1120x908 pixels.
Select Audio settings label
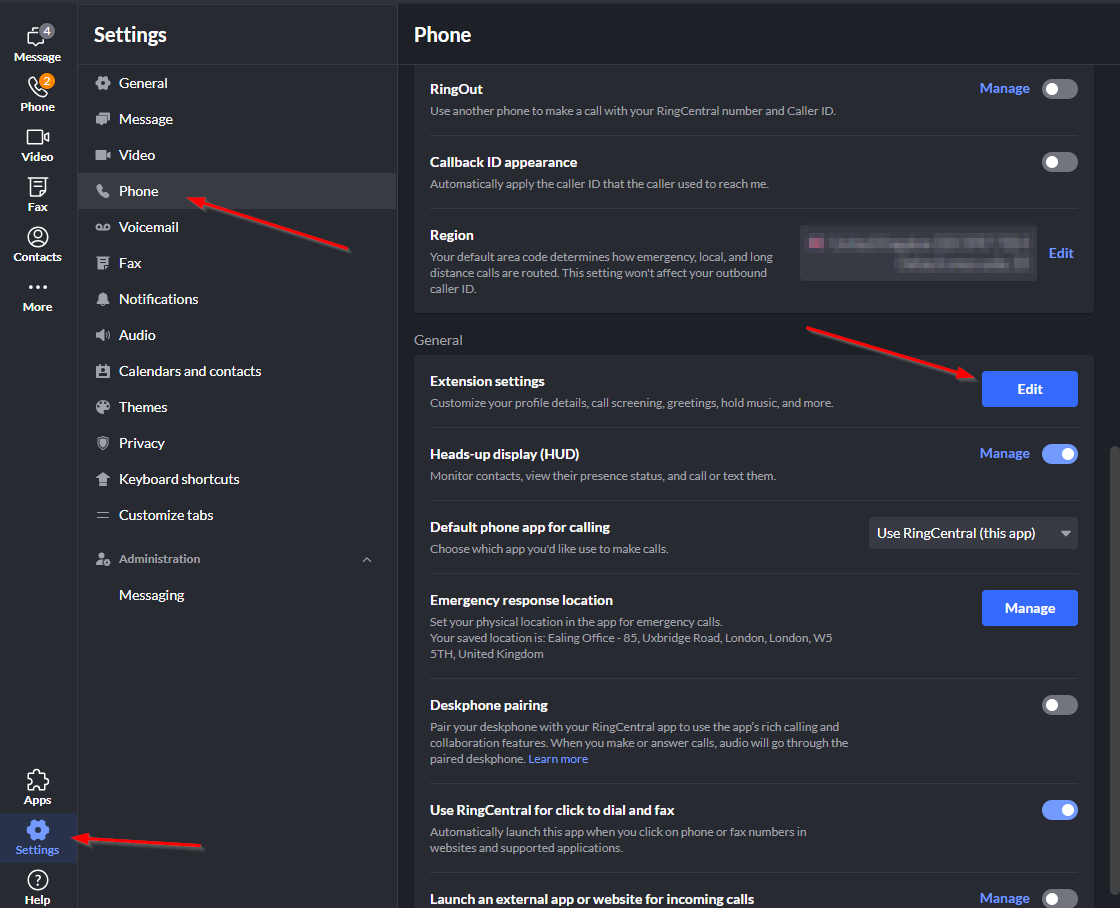click(137, 335)
